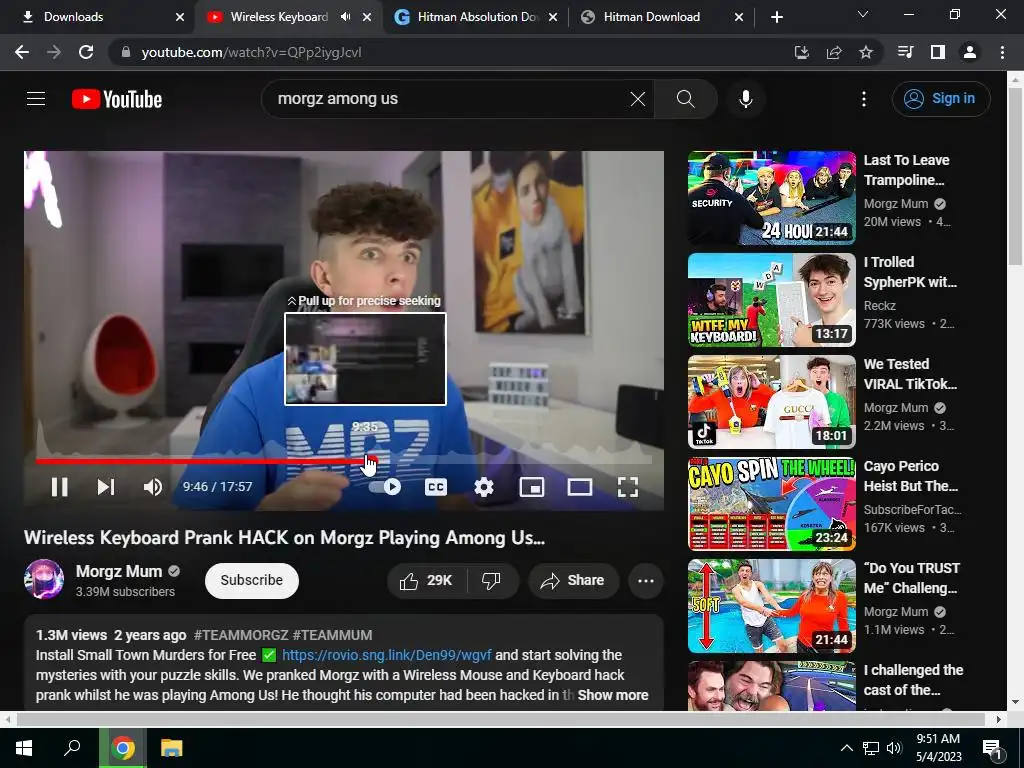The height and width of the screenshot is (768, 1024).
Task: Turn on closed captions
Action: tap(436, 487)
